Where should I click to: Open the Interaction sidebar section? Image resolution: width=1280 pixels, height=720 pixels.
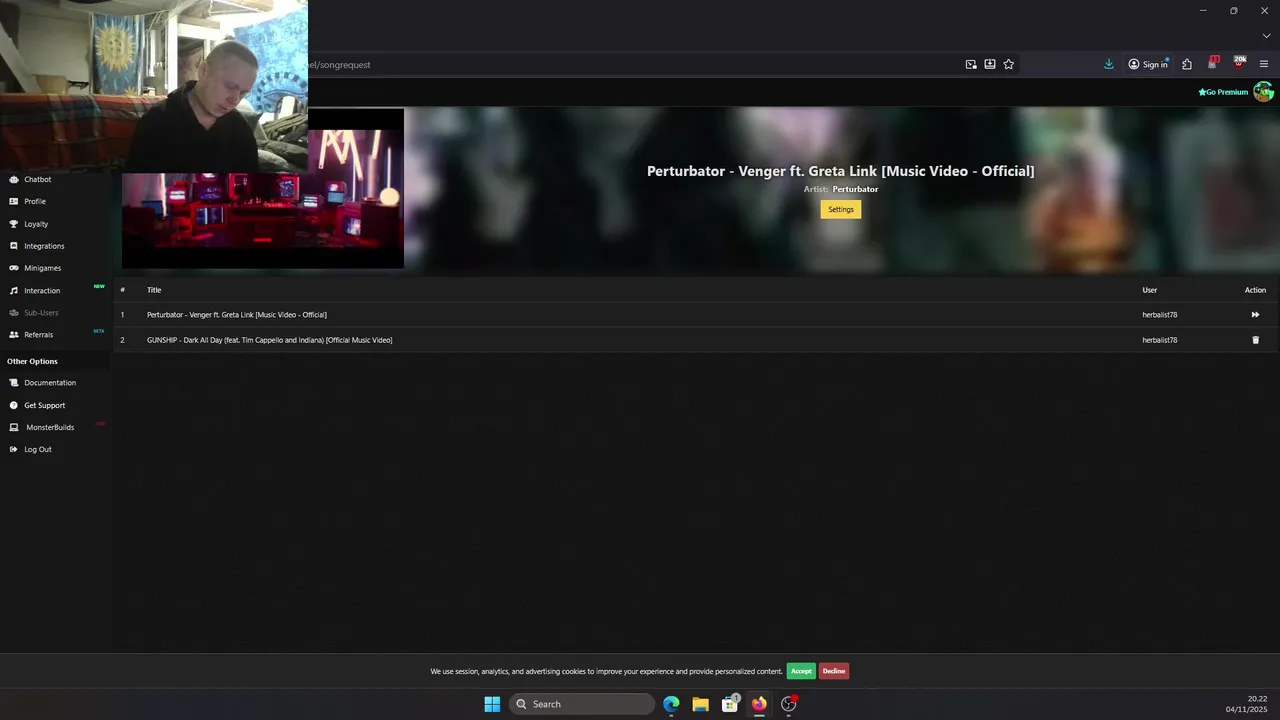(42, 291)
